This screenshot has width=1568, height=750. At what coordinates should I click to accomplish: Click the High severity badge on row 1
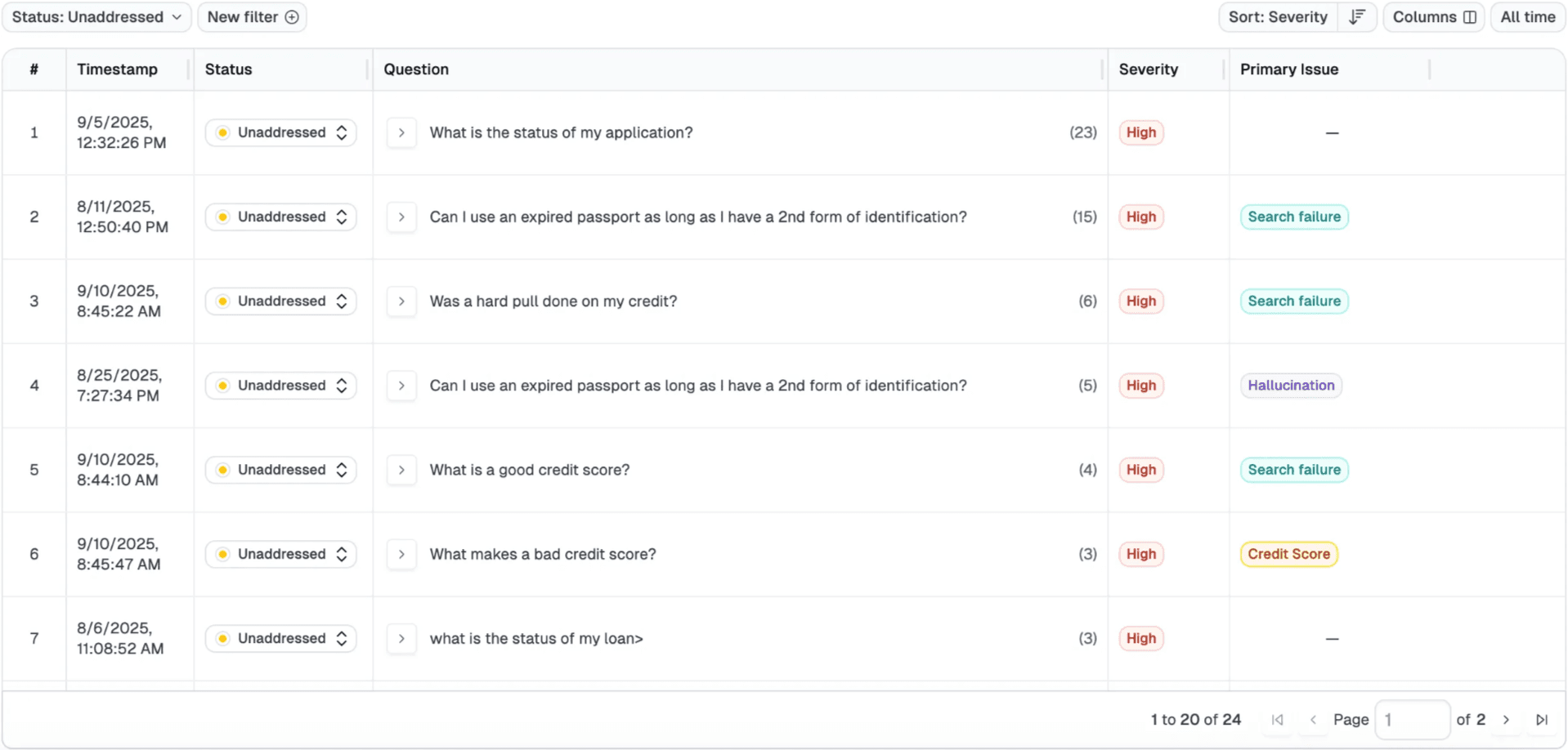(1141, 132)
